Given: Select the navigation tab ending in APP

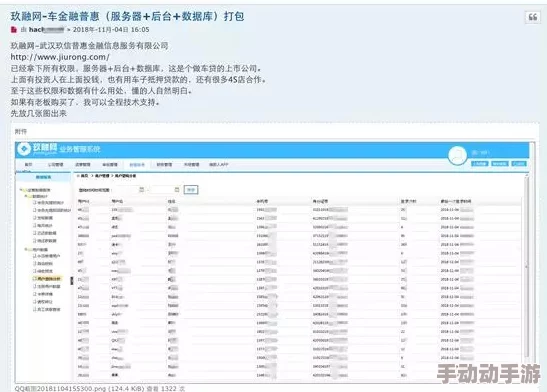Looking at the screenshot, I should [218, 164].
